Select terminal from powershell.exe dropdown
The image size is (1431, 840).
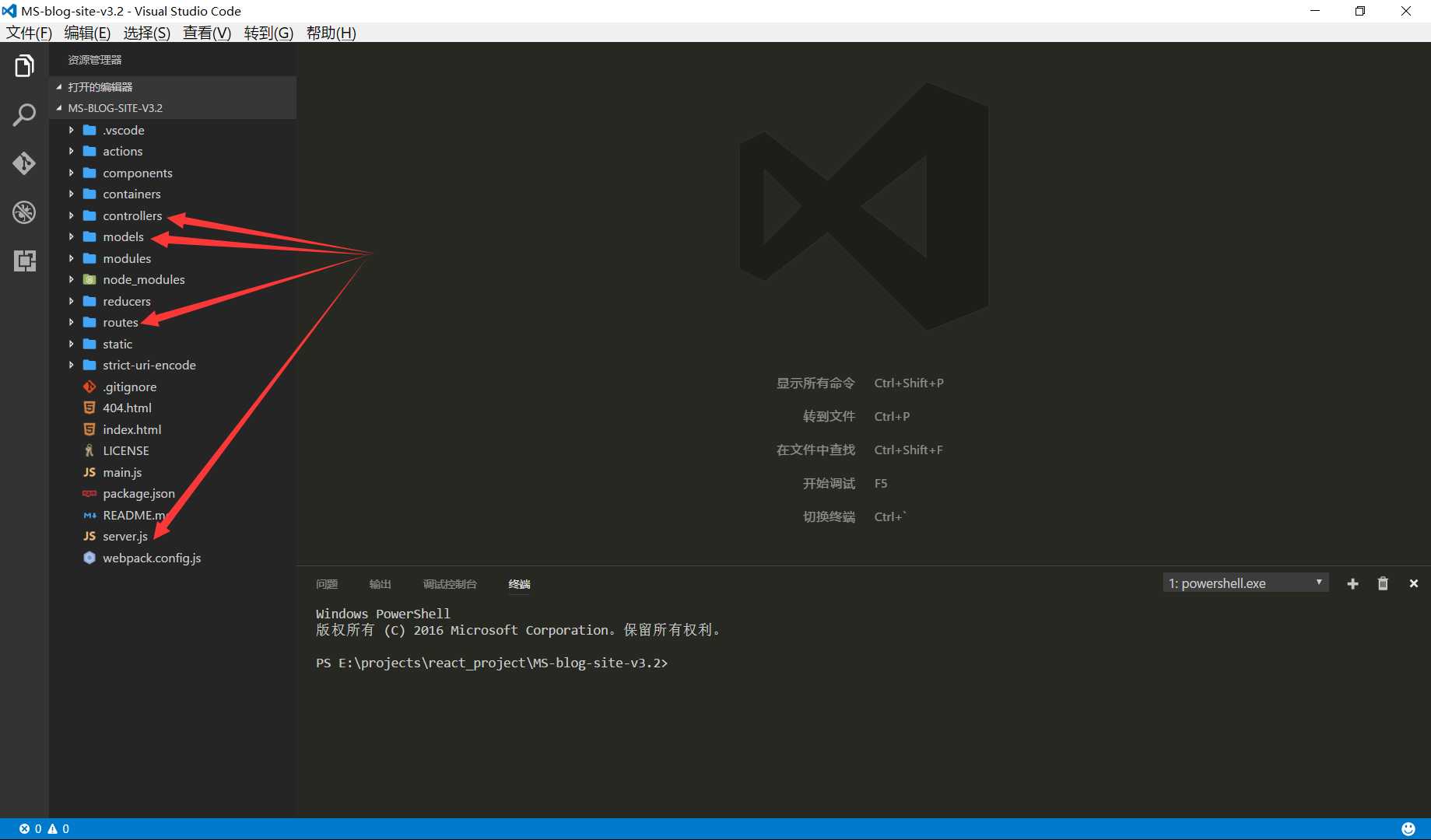[x=1245, y=583]
